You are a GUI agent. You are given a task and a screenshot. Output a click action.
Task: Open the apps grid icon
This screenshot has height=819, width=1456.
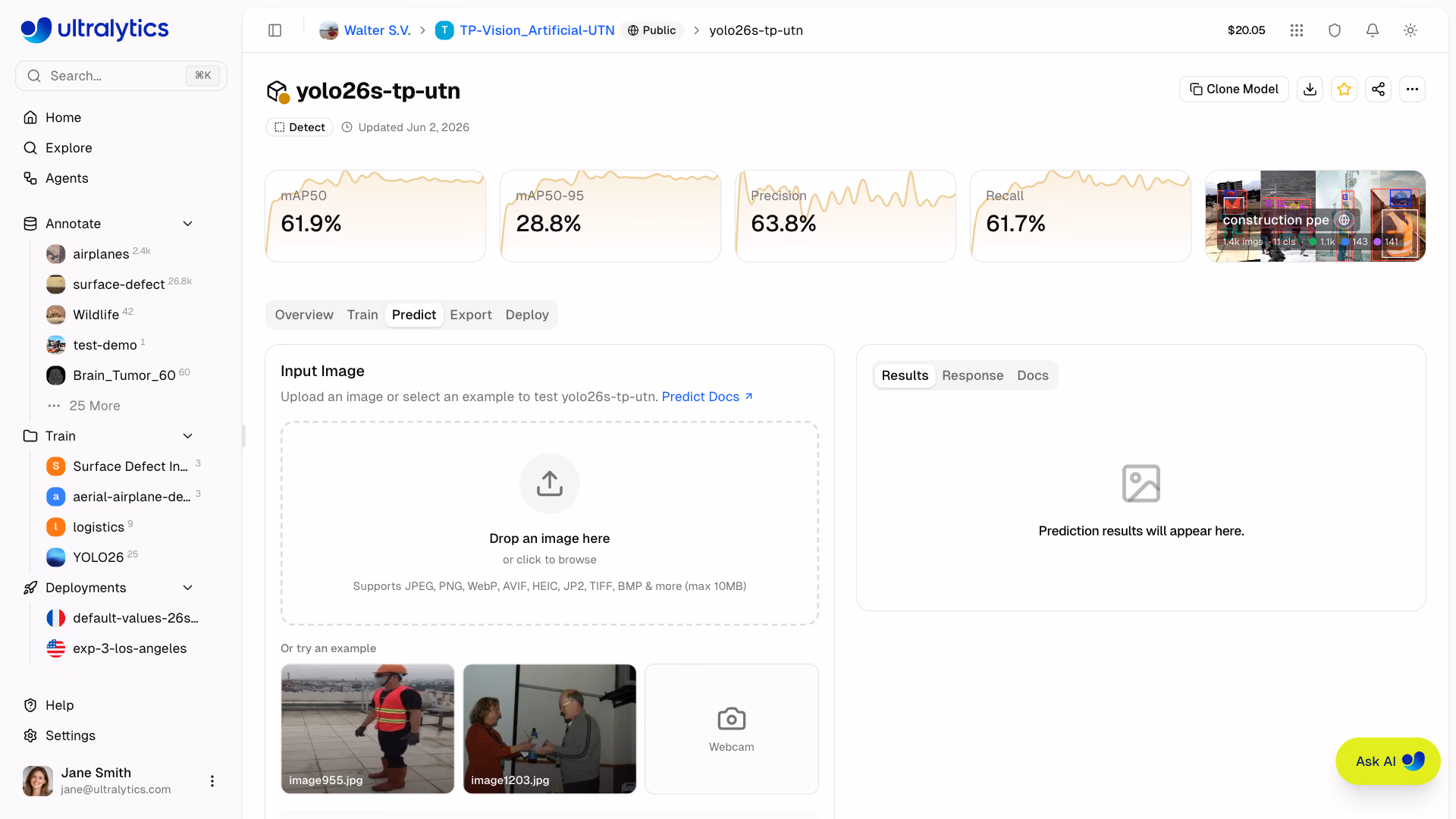[1297, 30]
